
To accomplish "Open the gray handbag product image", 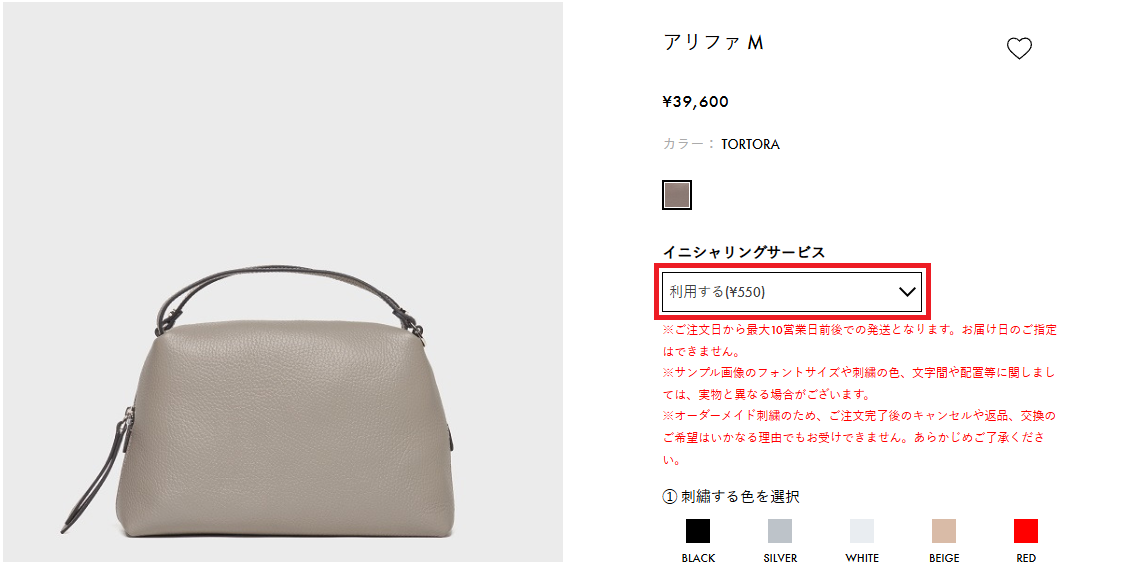I will coord(283,282).
